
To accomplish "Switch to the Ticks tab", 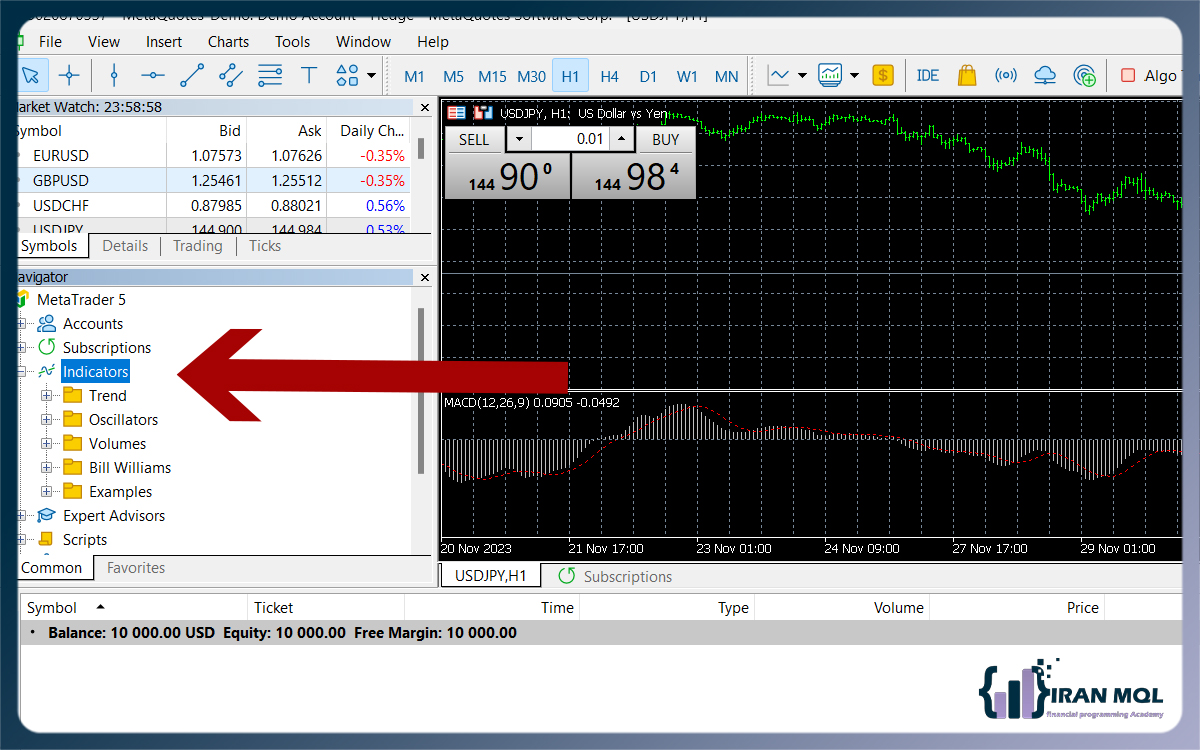I will (265, 246).
